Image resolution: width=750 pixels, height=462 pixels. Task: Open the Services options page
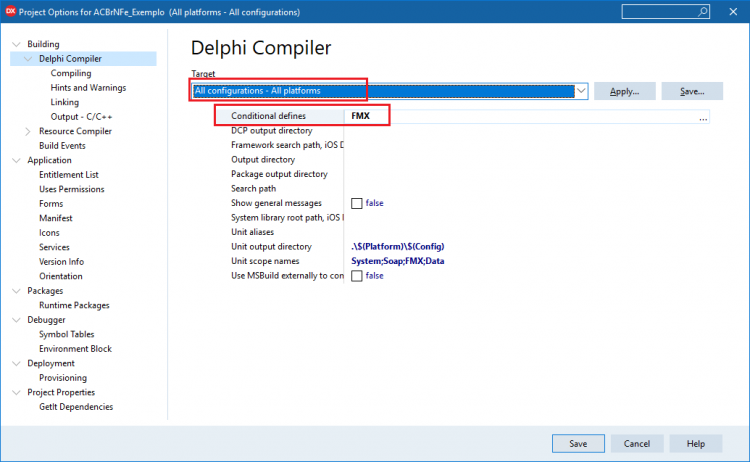[x=54, y=247]
